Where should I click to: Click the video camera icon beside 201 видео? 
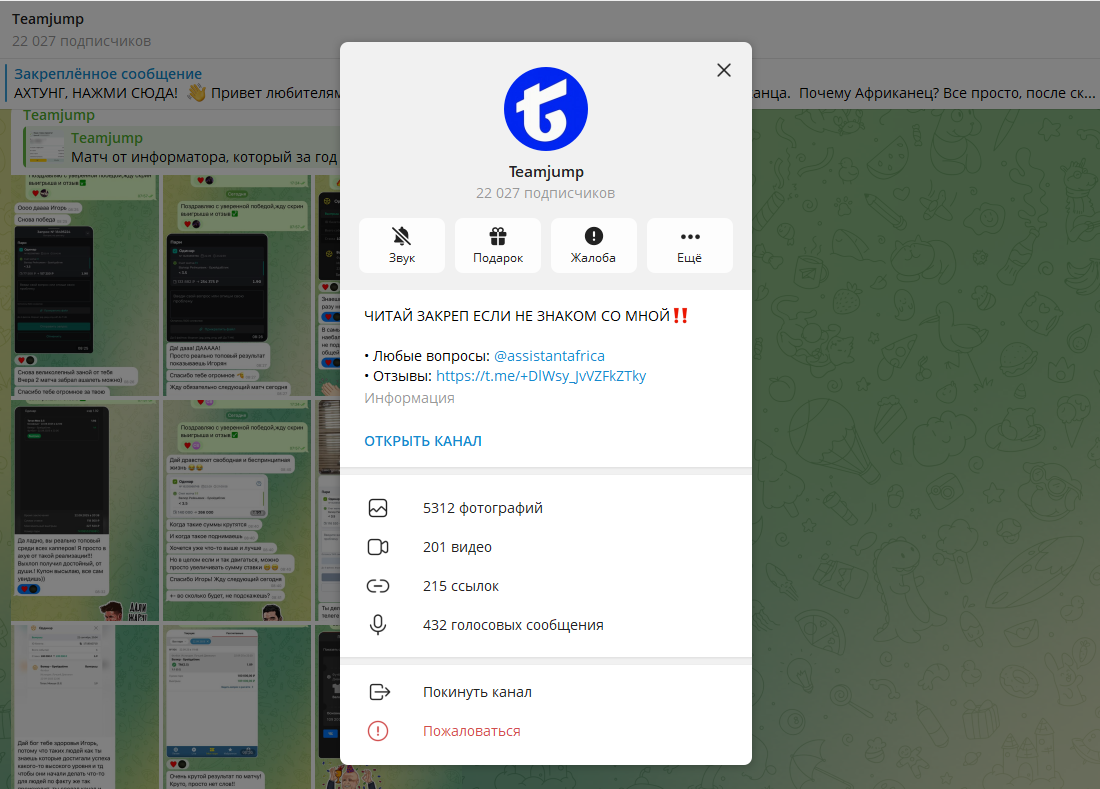[x=378, y=547]
